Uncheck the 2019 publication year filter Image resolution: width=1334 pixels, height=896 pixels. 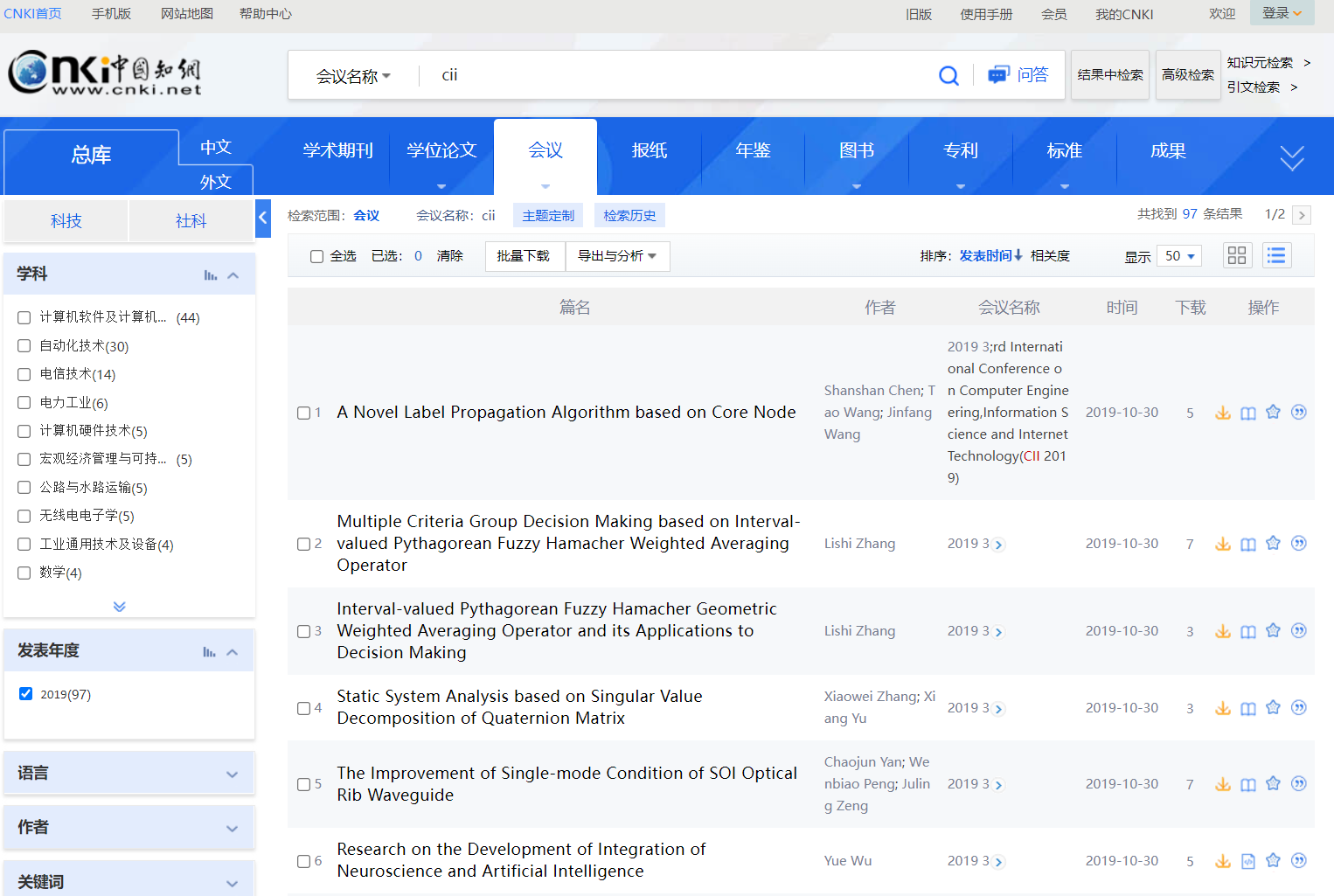(x=26, y=694)
